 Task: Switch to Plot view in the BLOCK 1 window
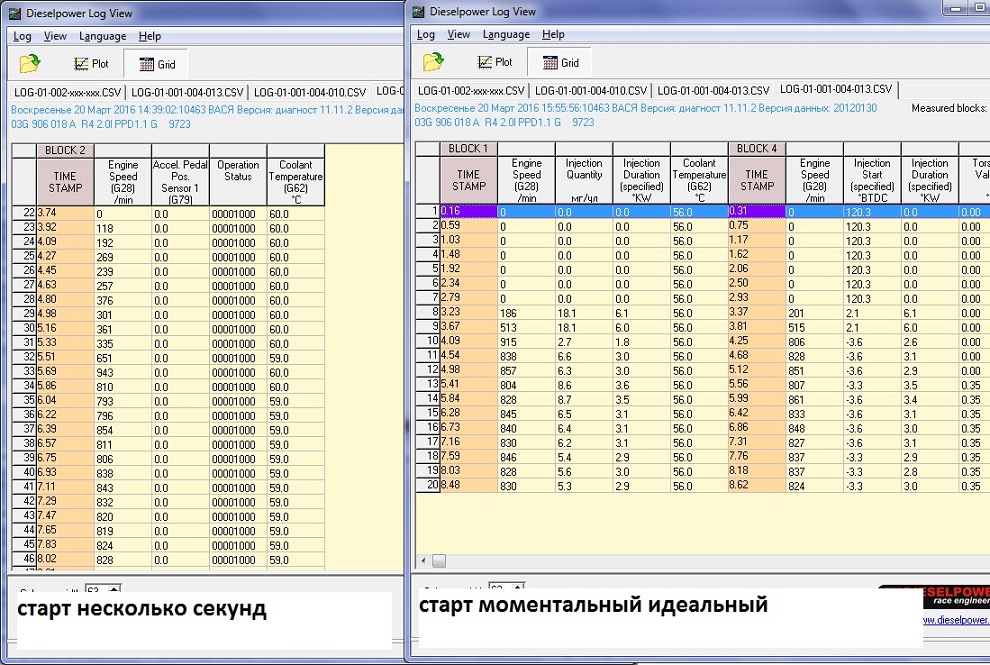[494, 62]
